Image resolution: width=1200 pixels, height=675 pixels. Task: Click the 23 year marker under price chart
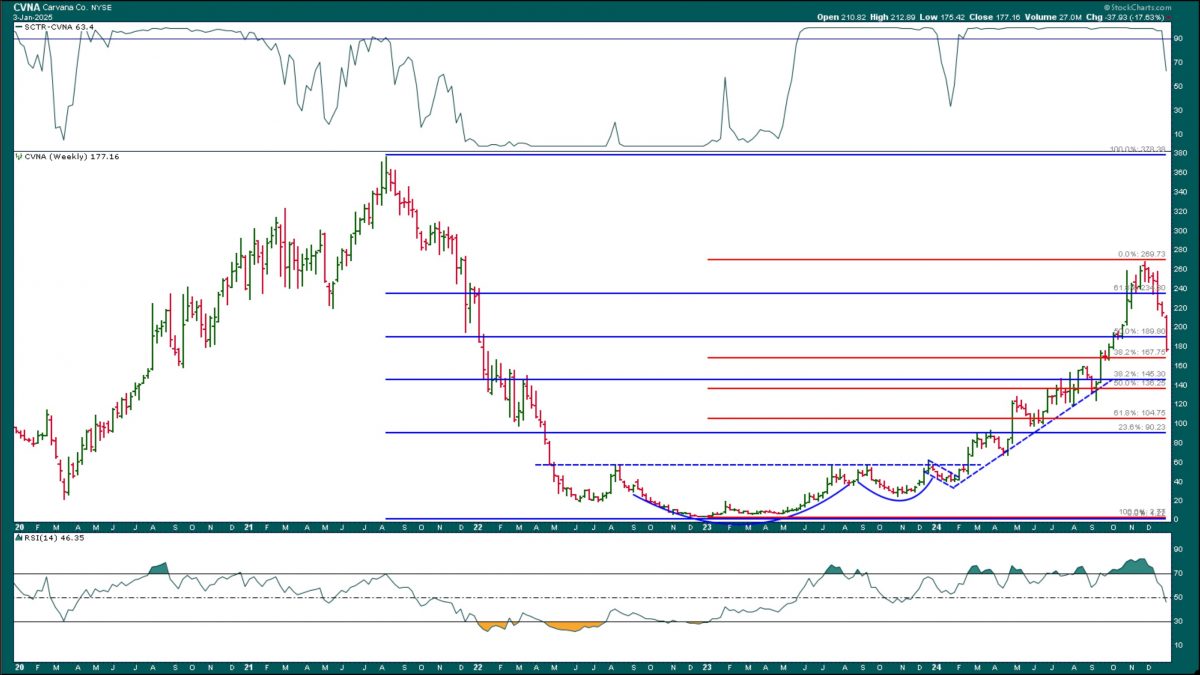point(706,525)
